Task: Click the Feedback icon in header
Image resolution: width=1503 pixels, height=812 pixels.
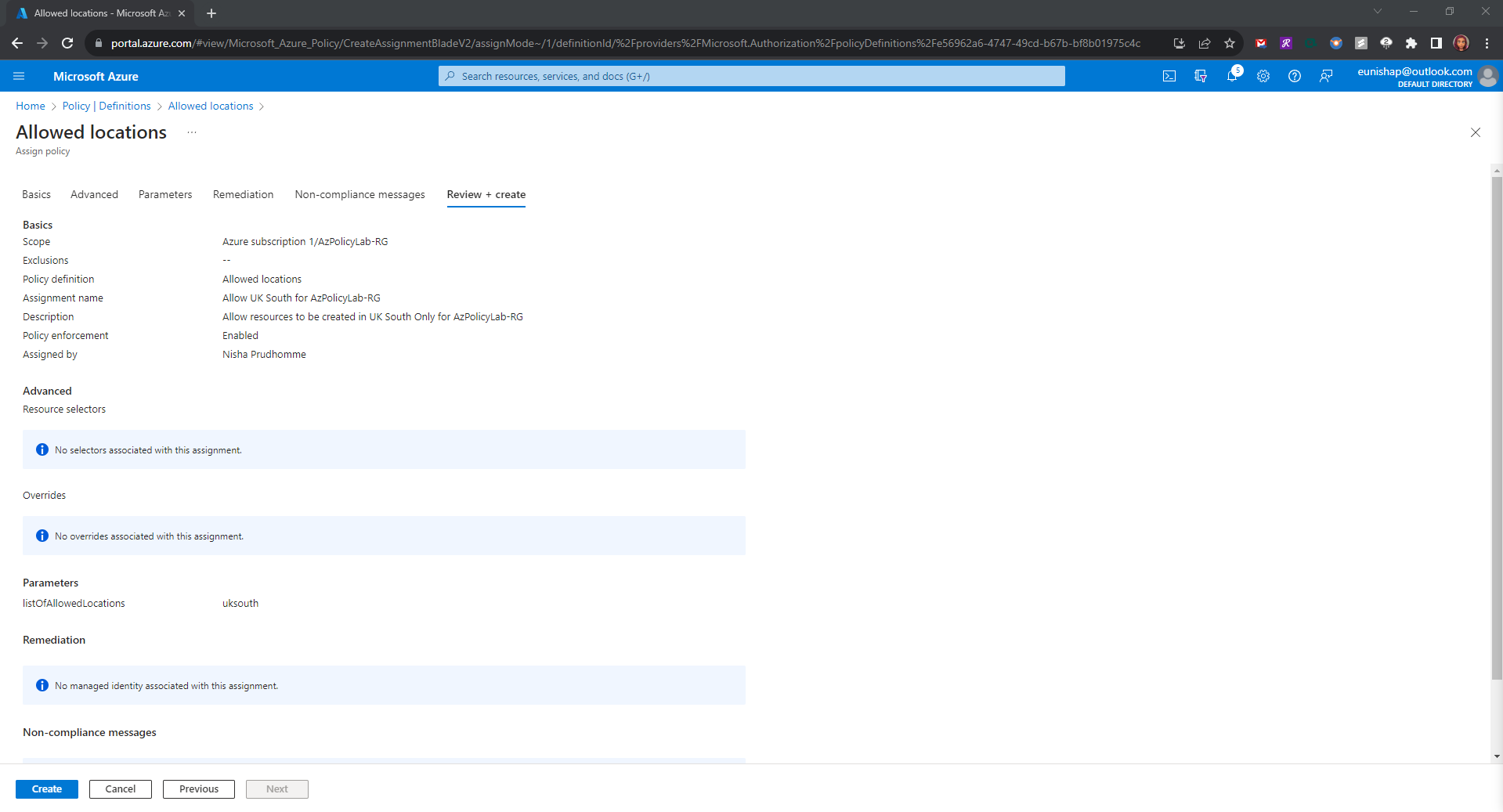Action: 1326,76
